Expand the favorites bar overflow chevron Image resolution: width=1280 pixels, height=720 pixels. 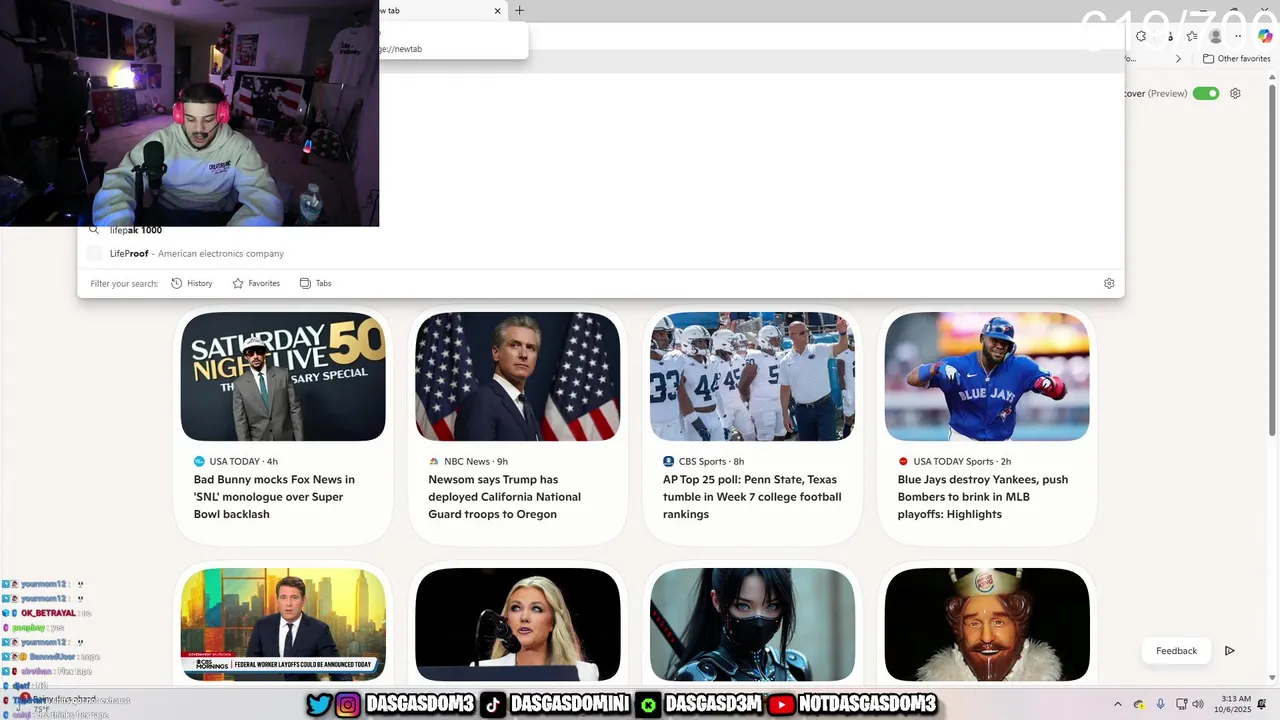point(1178,59)
